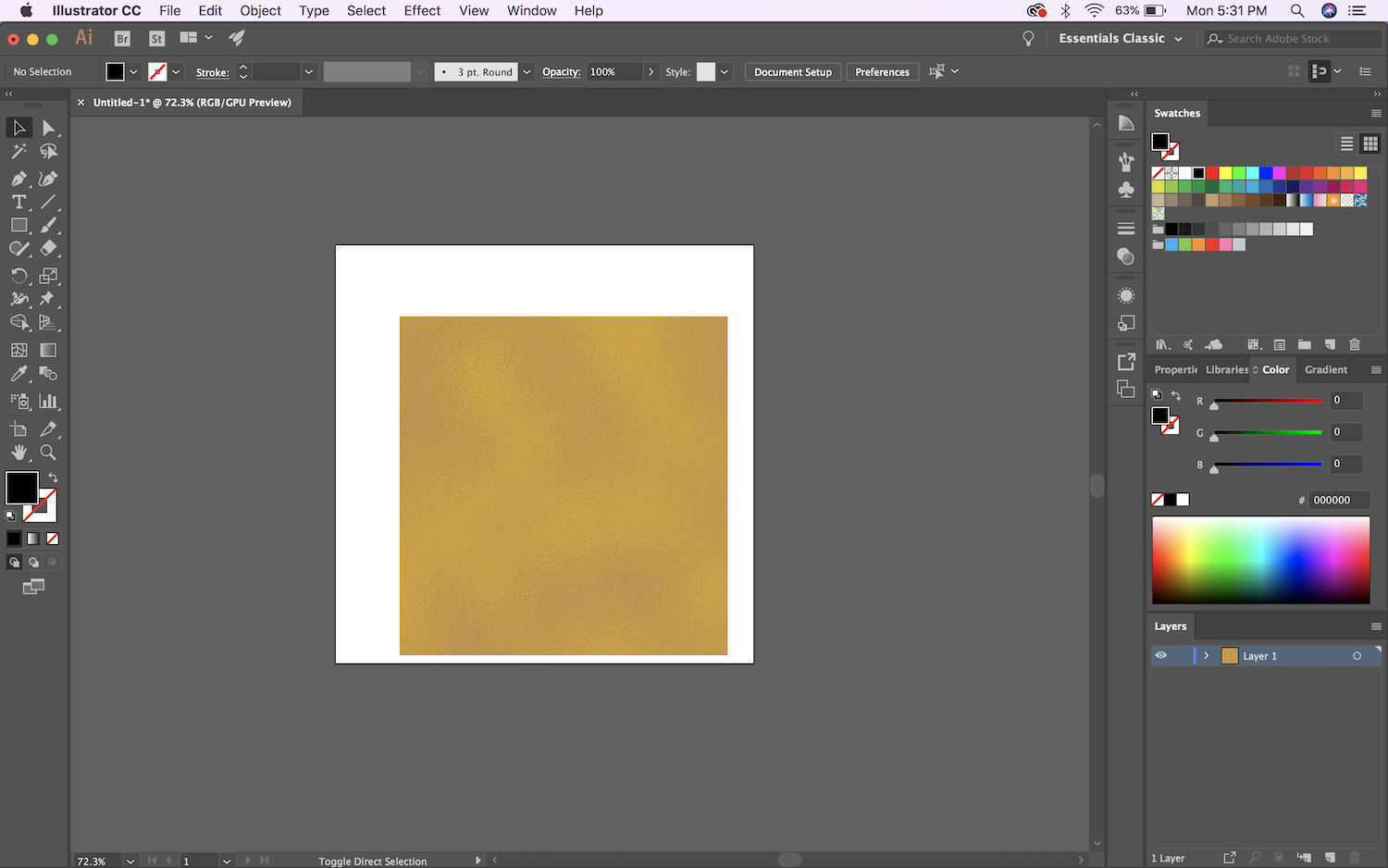Select the Paintbrush tool

pos(49,225)
